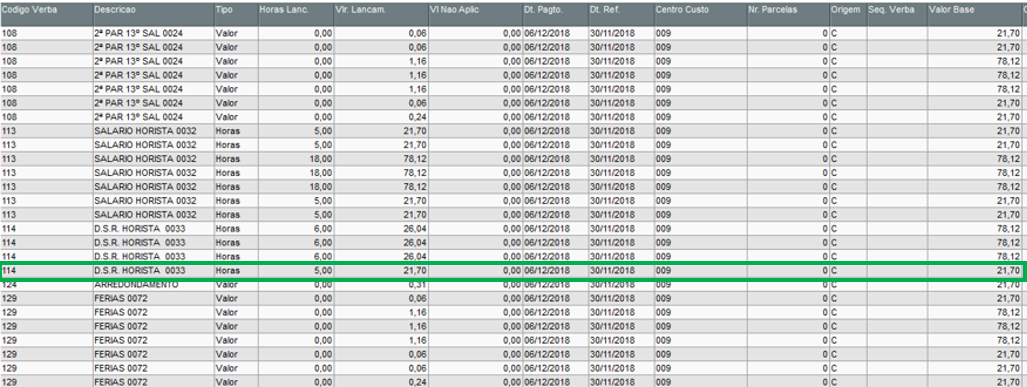Sort by the Valor Base column header
Viewport: 1027px width, 387px height.
tap(975, 14)
